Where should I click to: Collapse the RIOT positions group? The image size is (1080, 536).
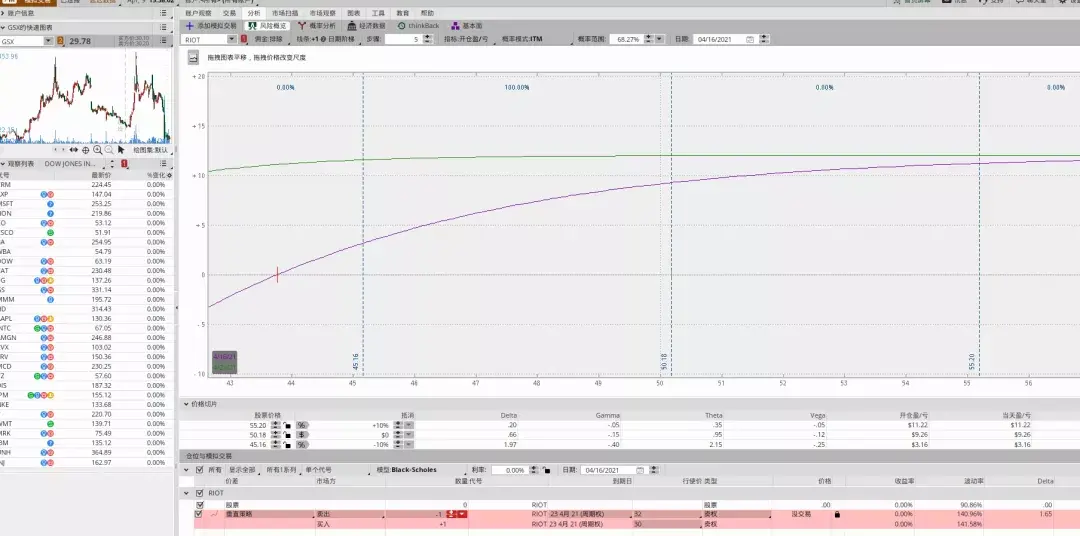[186, 493]
